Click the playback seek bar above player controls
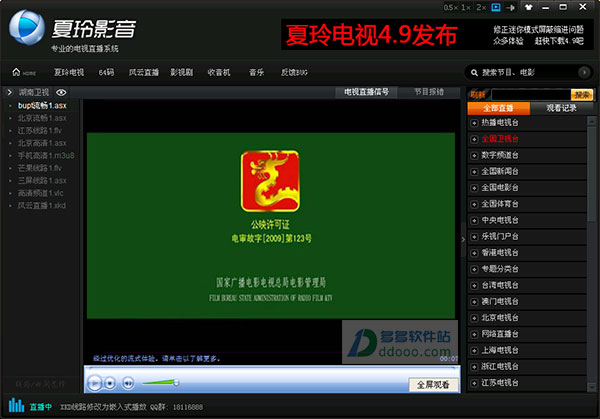Viewport: 600px width, 419px height. click(x=272, y=368)
